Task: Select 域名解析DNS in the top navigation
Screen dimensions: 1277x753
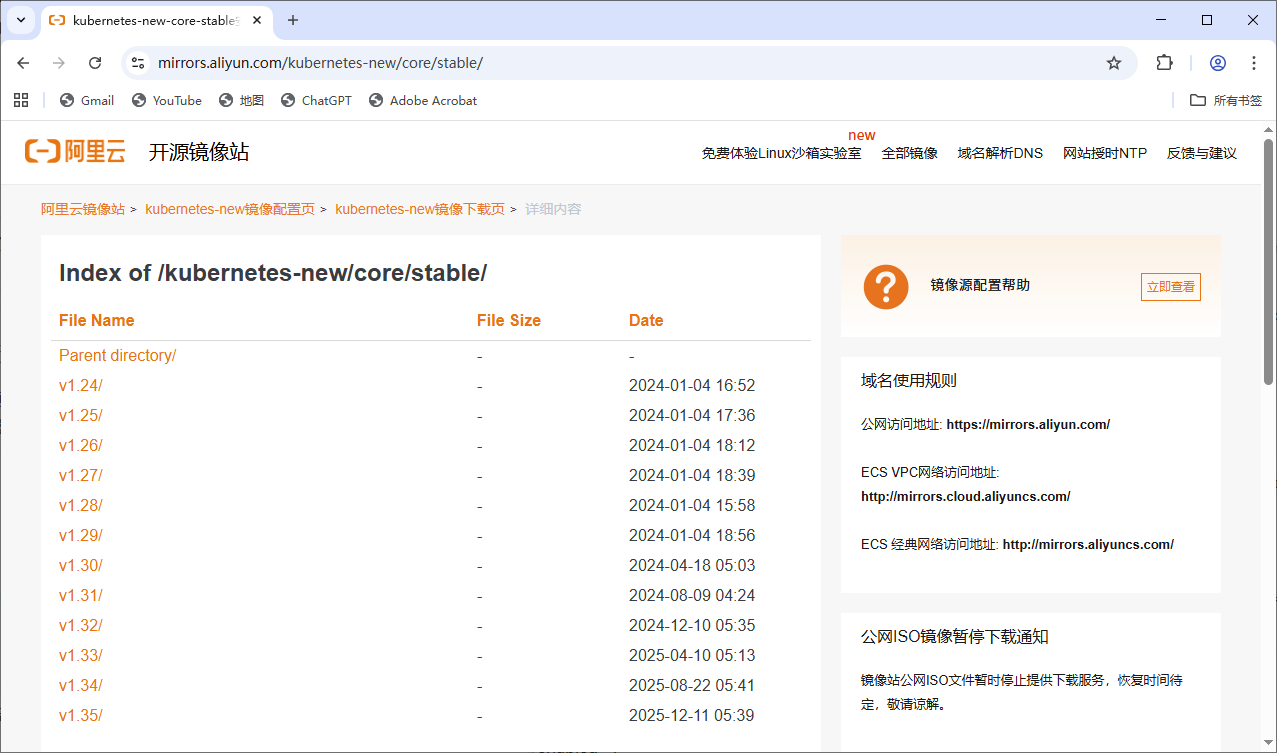Action: click(x=1000, y=153)
